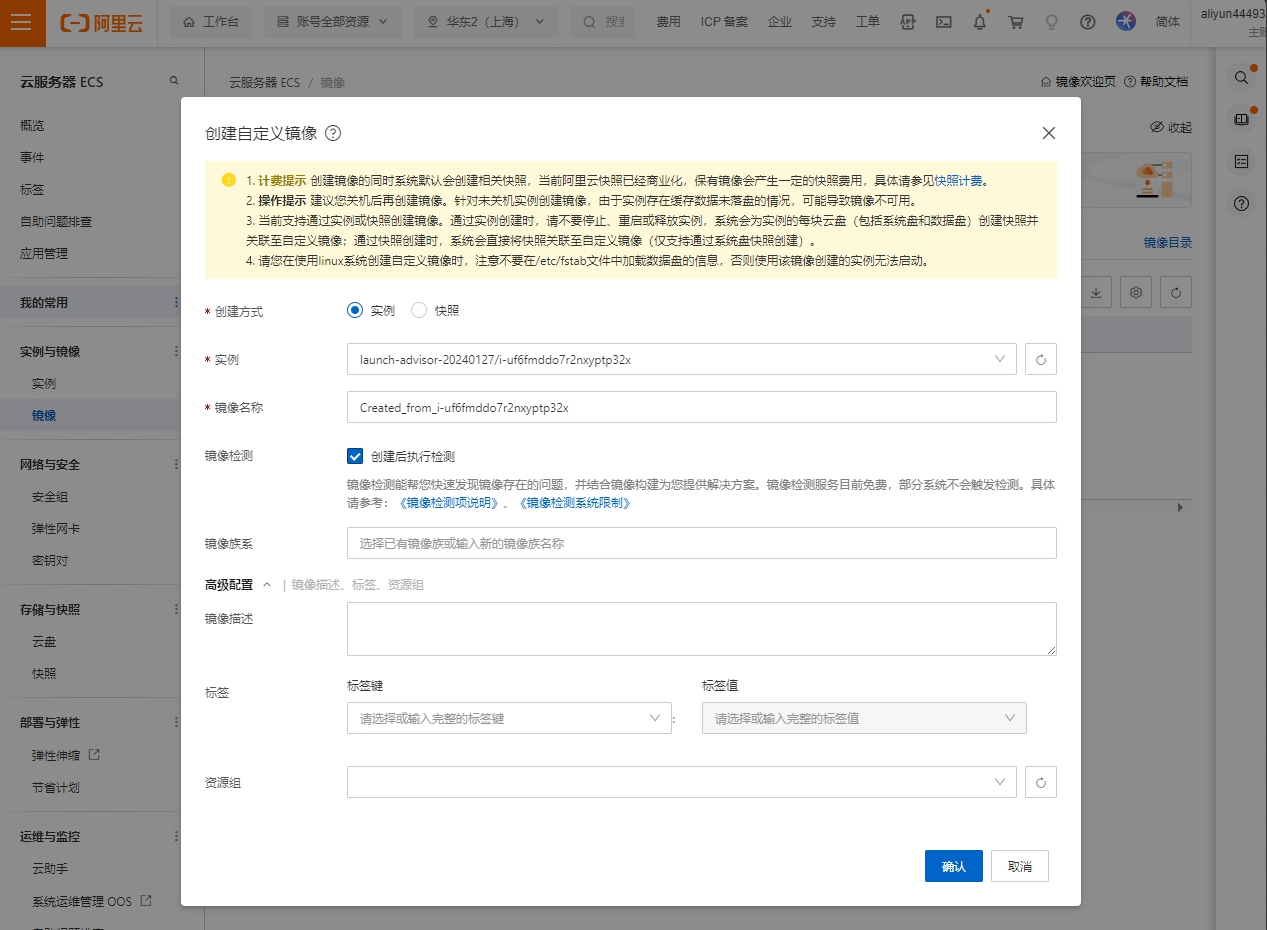
Task: Open the help icon beside 创建自定义镜像 title
Action: coord(334,133)
